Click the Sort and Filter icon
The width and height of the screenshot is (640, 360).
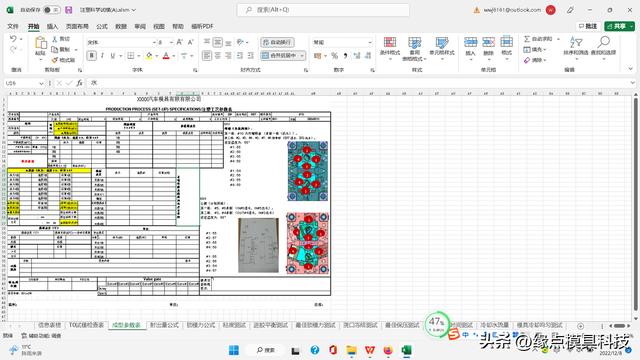coord(576,42)
